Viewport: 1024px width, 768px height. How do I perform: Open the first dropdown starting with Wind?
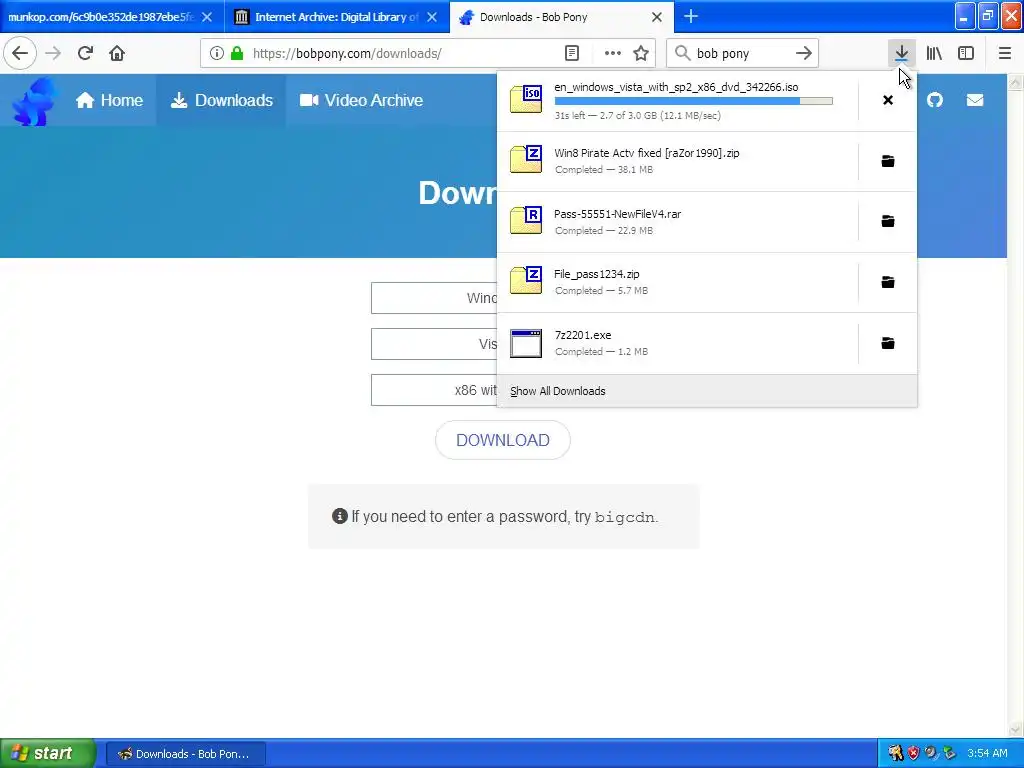pyautogui.click(x=434, y=298)
